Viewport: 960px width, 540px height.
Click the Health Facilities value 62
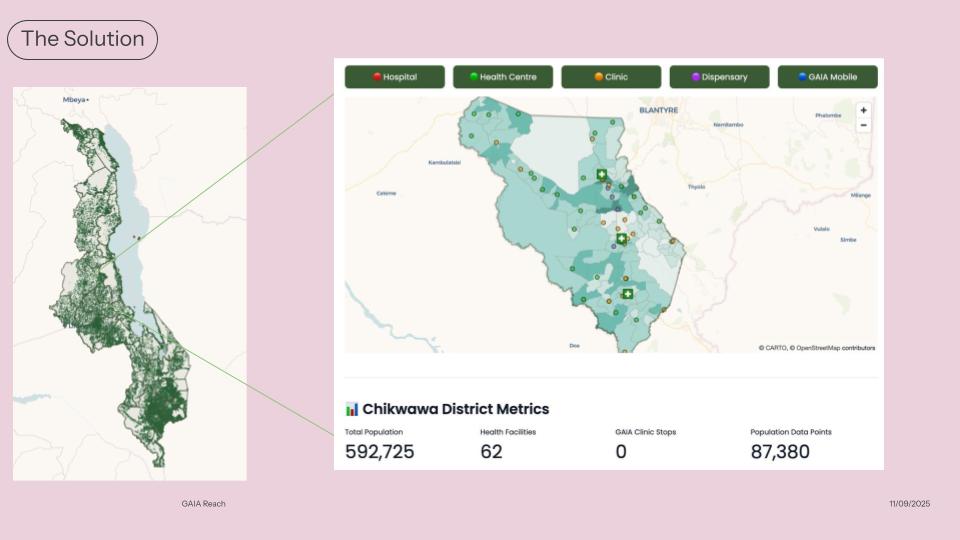pos(491,452)
